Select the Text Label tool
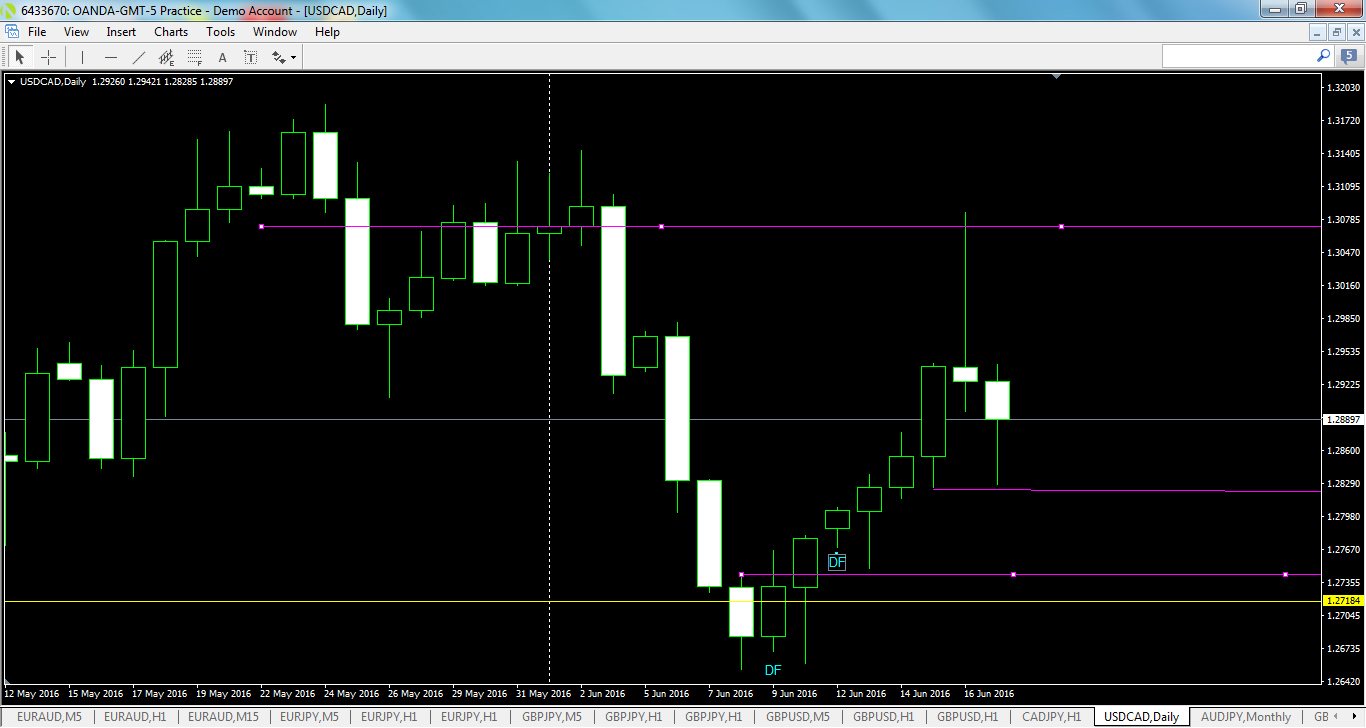The image size is (1366, 728). (x=250, y=56)
